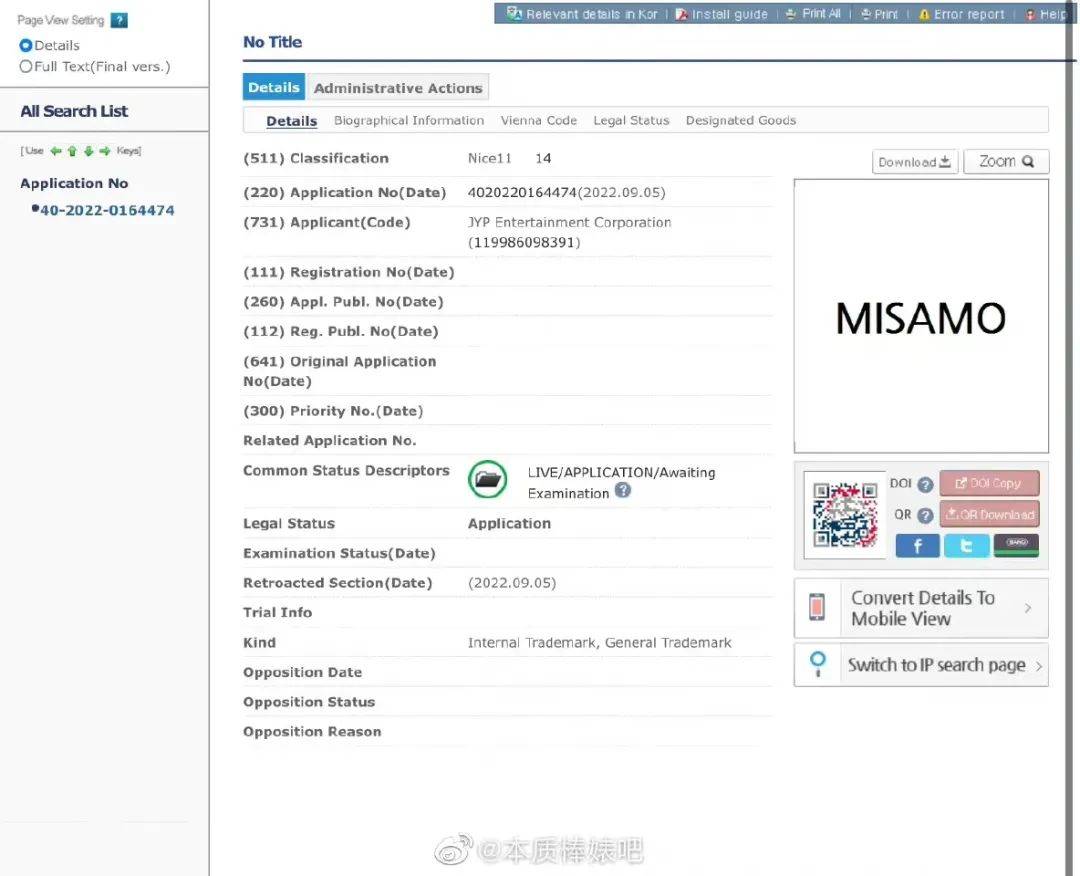
Task: Click the mobile phone icon
Action: (x=817, y=607)
